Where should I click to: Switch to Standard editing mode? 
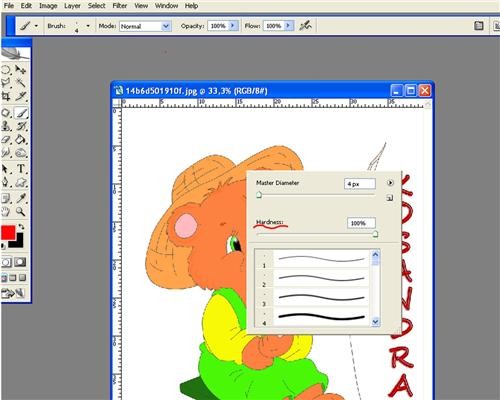tap(6, 262)
